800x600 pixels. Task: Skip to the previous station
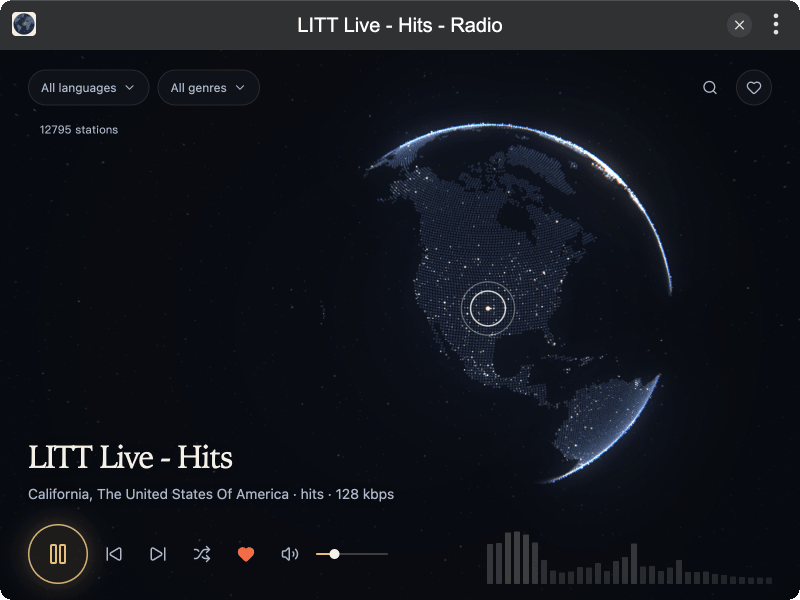[x=114, y=554]
